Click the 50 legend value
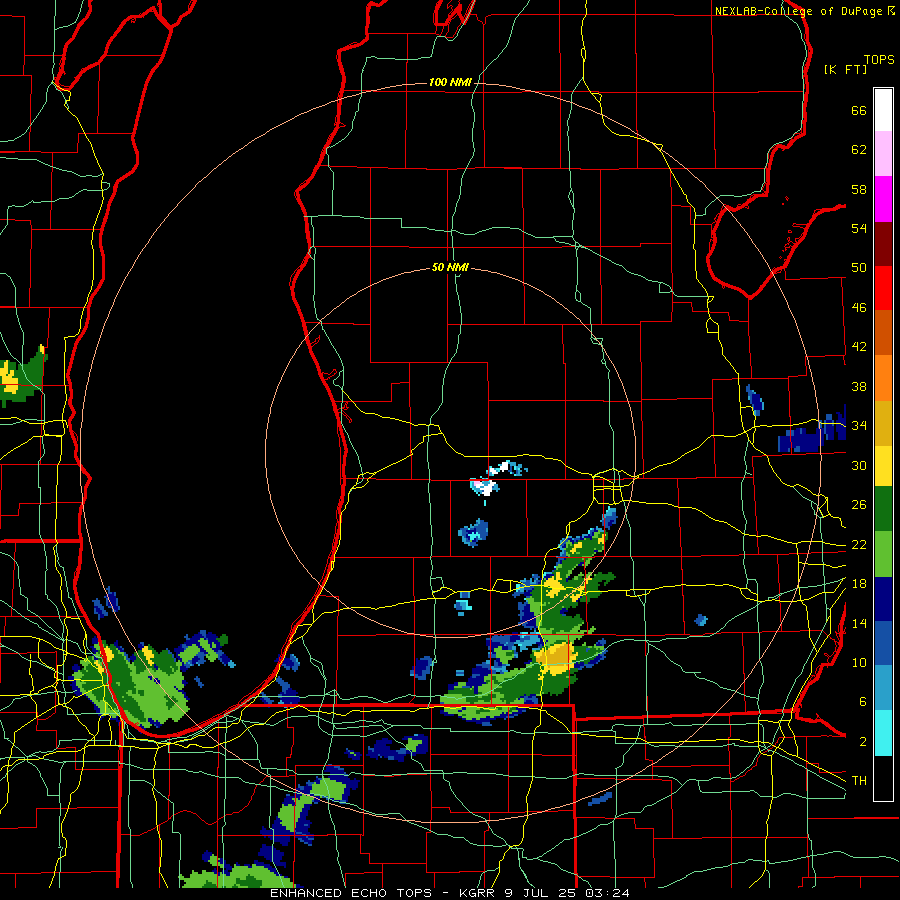Screen dimensions: 900x900 pos(859,267)
